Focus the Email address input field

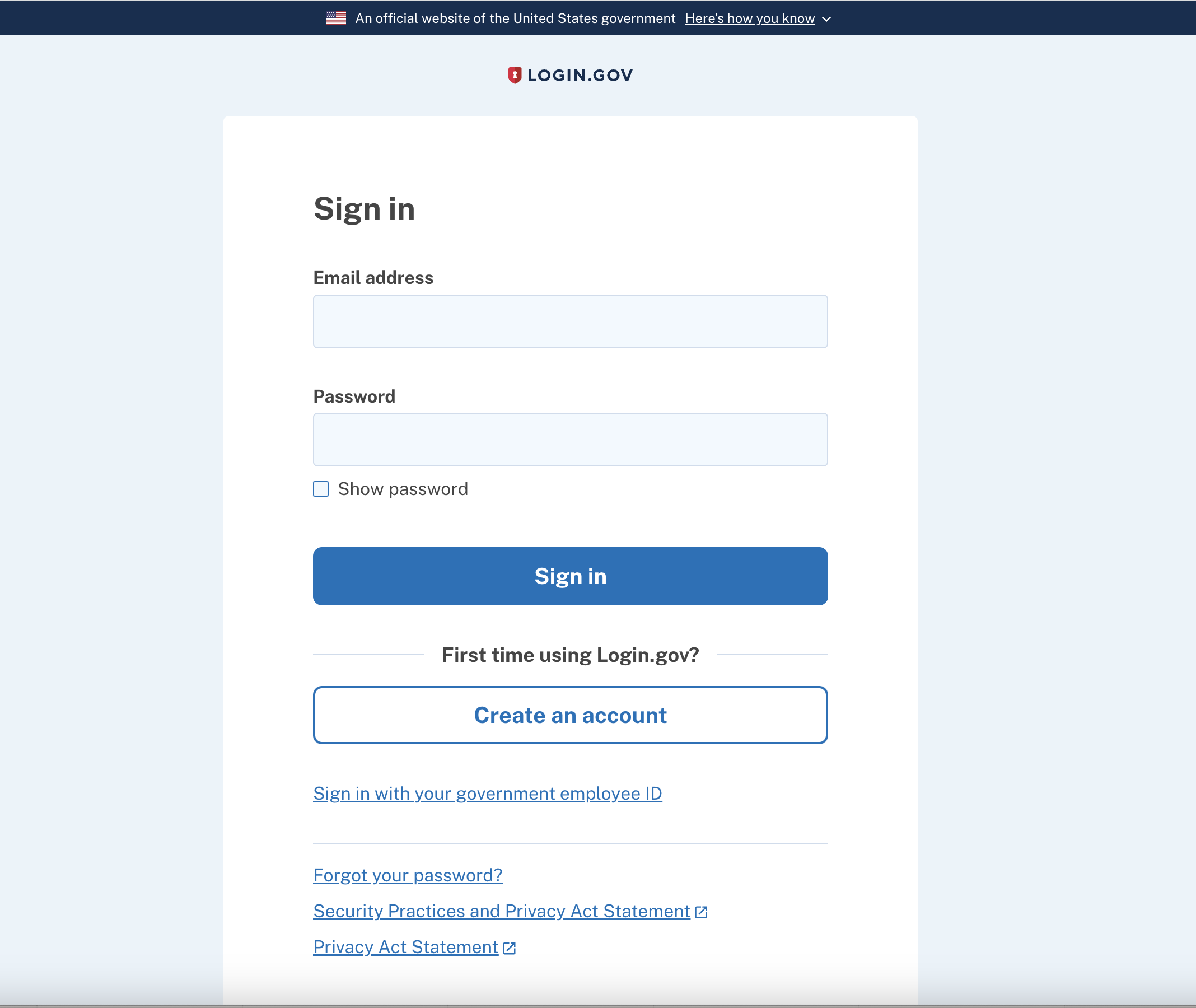point(569,321)
